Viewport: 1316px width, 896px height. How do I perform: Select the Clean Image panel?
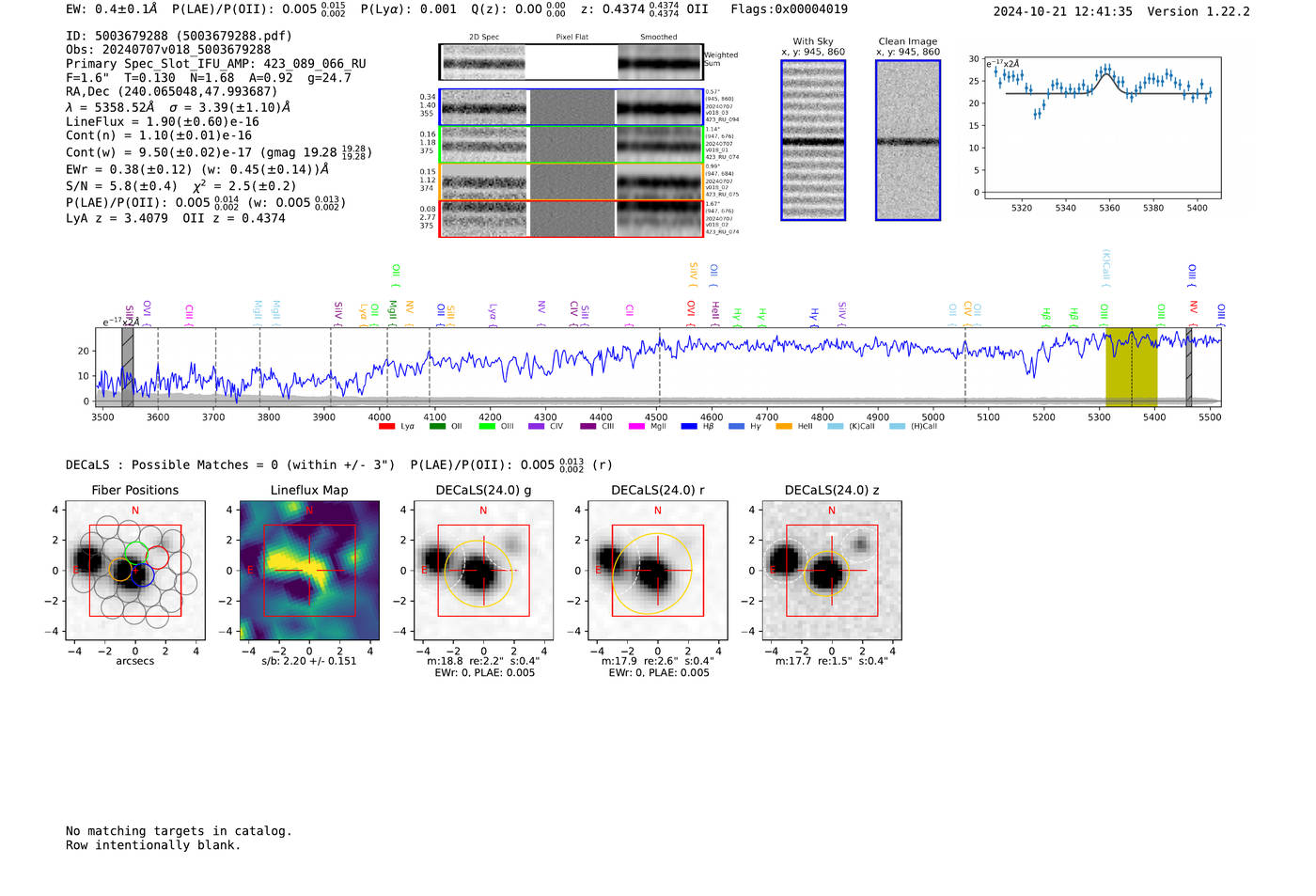(908, 140)
